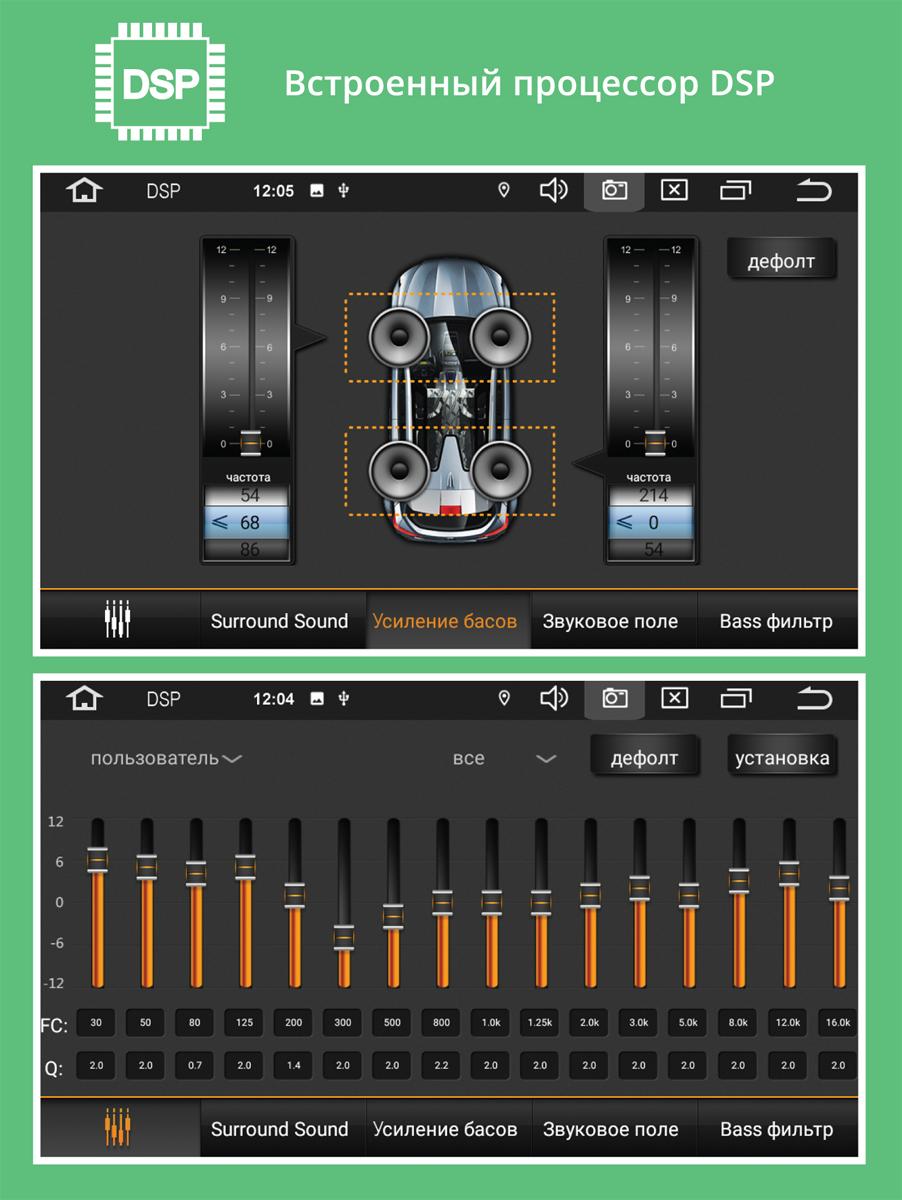Open the orange equalizer icon tab
This screenshot has height=1200, width=902.
click(118, 1128)
